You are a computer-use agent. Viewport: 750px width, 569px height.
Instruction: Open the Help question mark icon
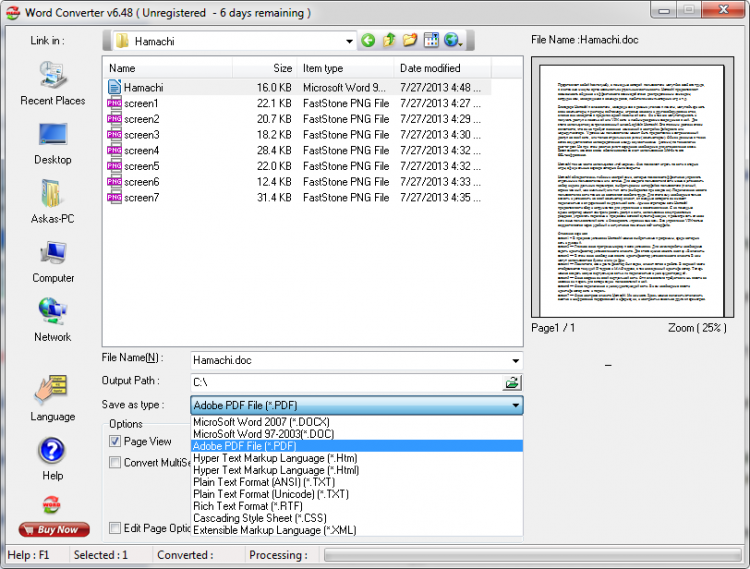[52, 450]
